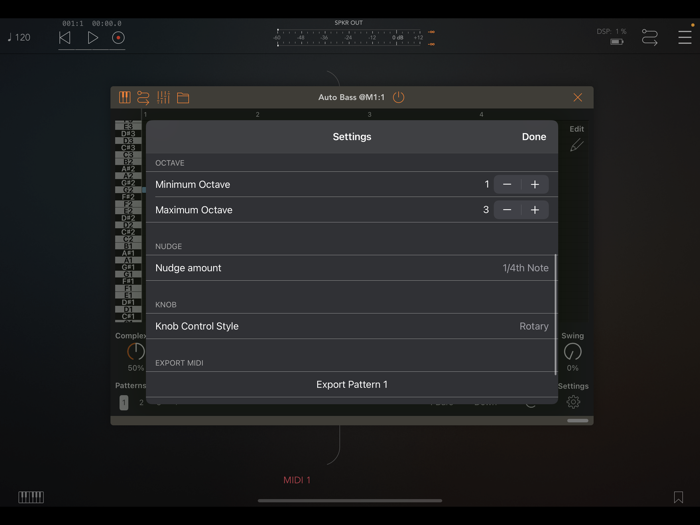Click the Auto Bass @M1:1 title
This screenshot has width=700, height=525.
point(351,97)
